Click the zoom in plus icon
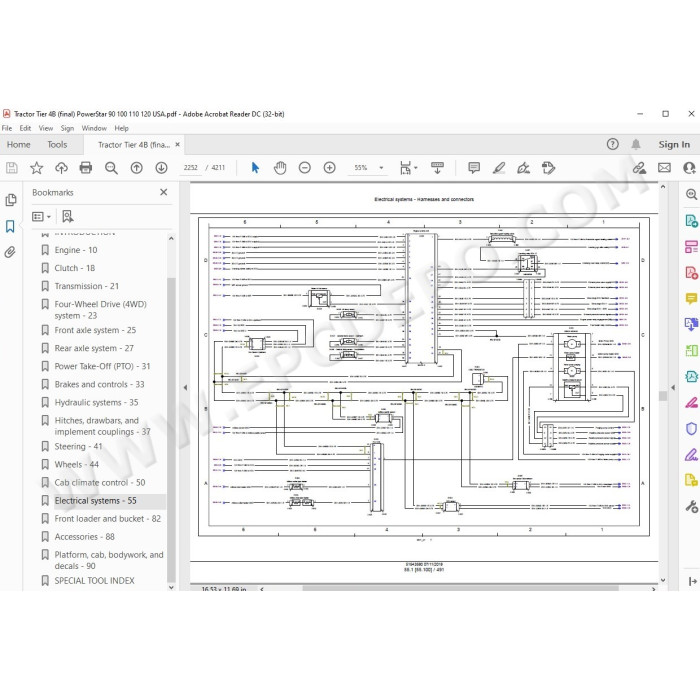The height and width of the screenshot is (700, 700). [x=329, y=168]
